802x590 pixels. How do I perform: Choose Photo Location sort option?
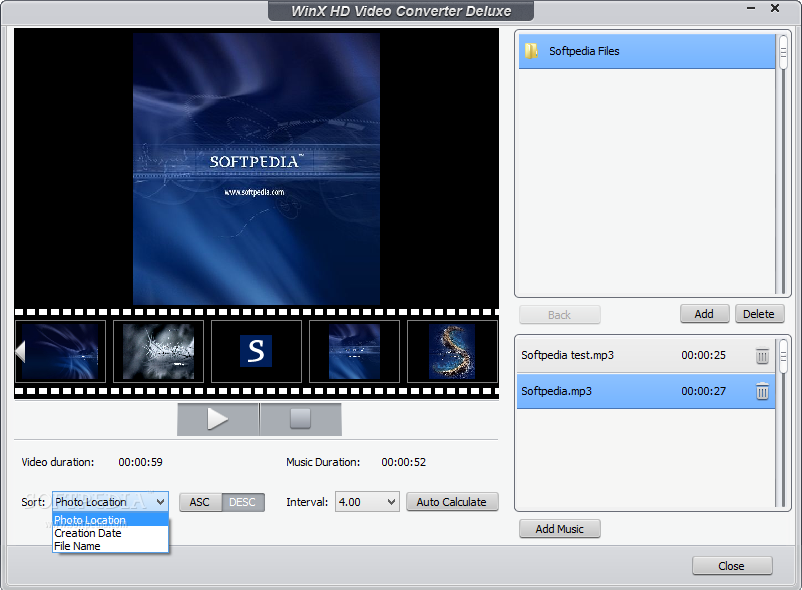(110, 520)
